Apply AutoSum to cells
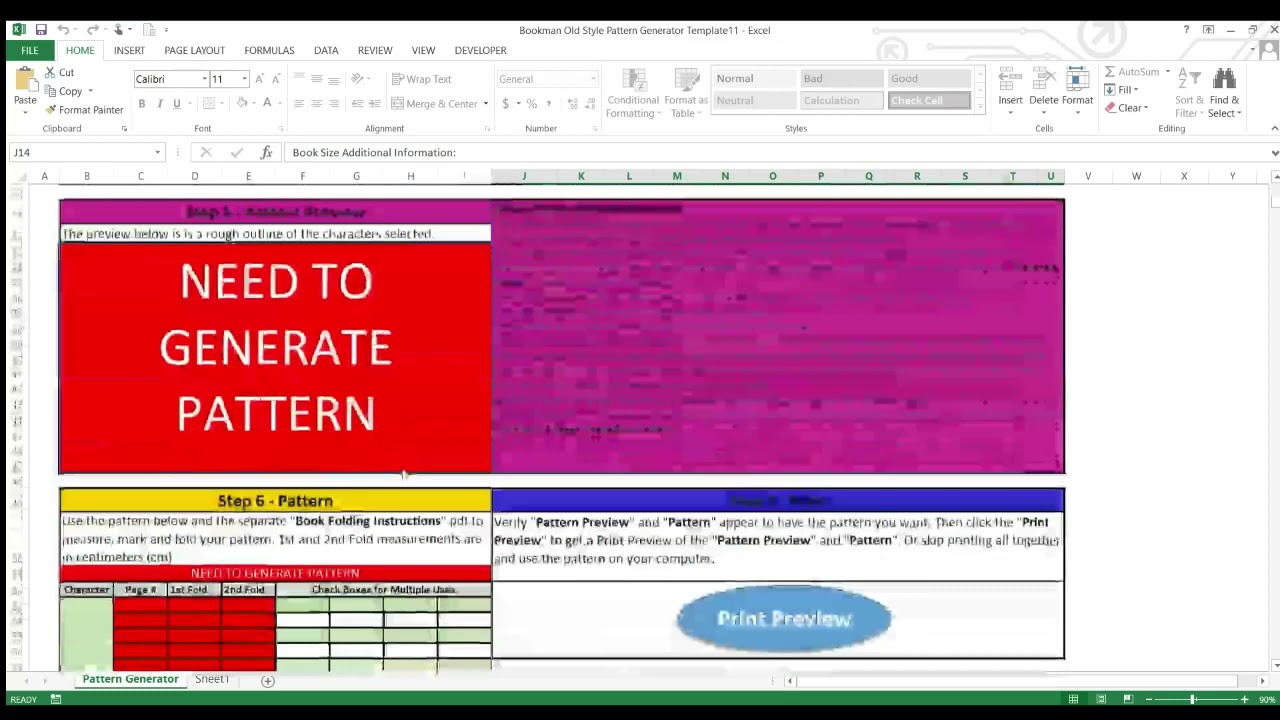This screenshot has width=1280, height=720. tap(1131, 72)
